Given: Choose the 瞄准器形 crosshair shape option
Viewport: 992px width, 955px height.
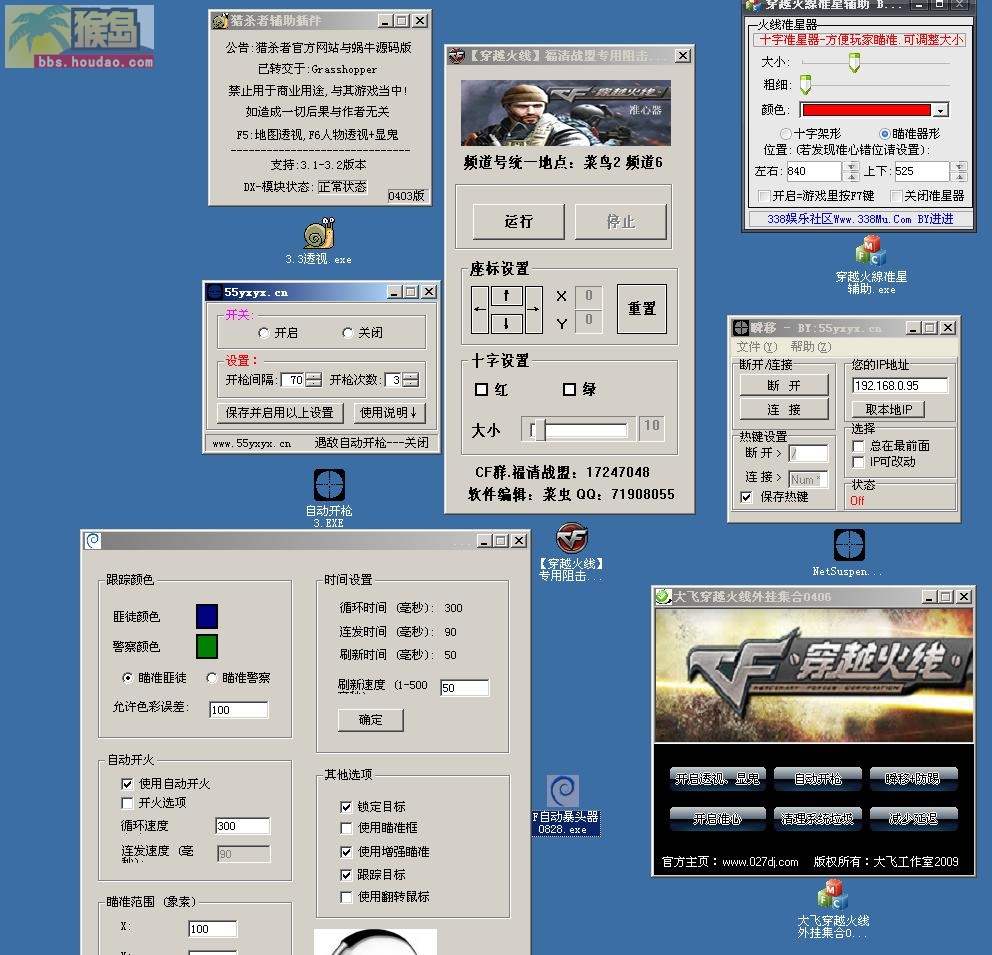Looking at the screenshot, I should [x=884, y=133].
